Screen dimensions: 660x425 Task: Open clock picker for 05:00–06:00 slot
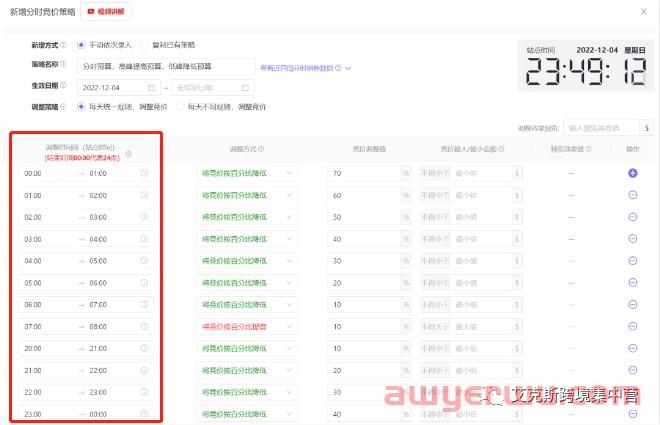[x=144, y=282]
